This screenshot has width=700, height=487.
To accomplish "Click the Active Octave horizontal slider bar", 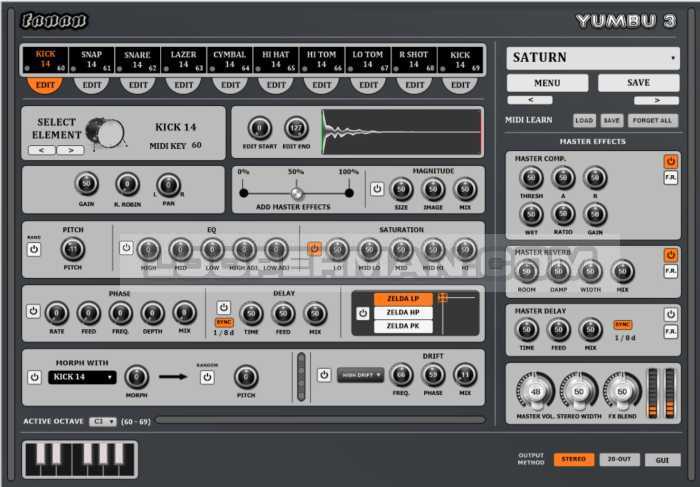I will pyautogui.click(x=320, y=420).
